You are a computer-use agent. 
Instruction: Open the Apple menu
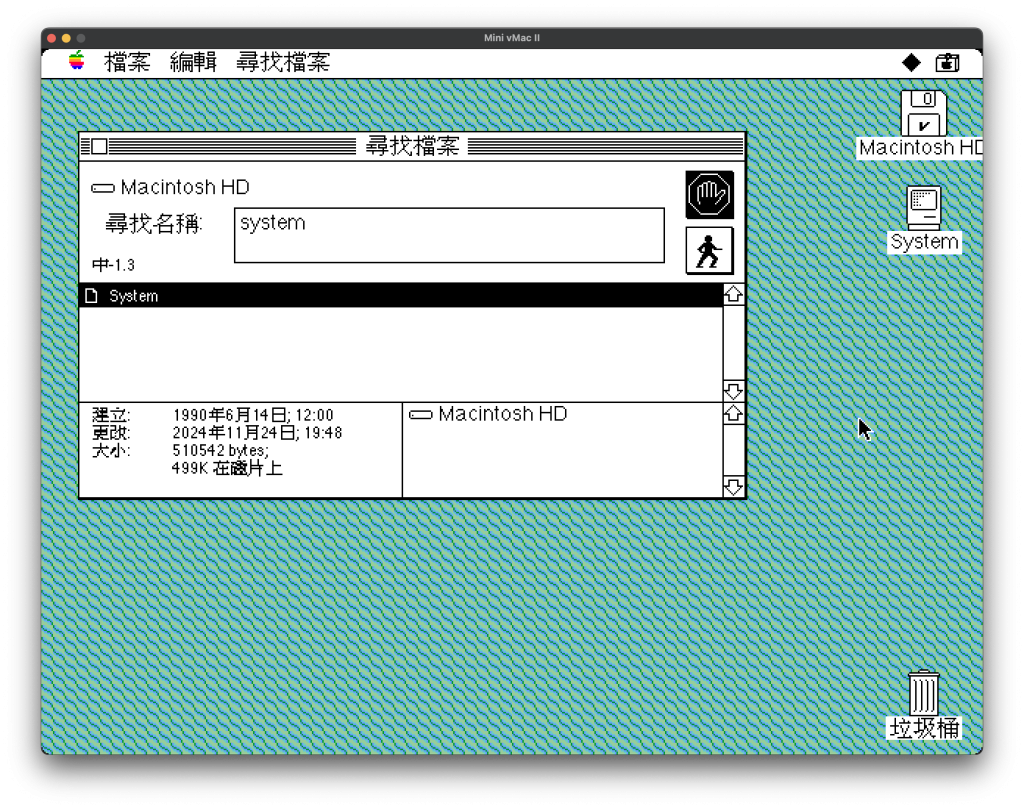coord(77,62)
